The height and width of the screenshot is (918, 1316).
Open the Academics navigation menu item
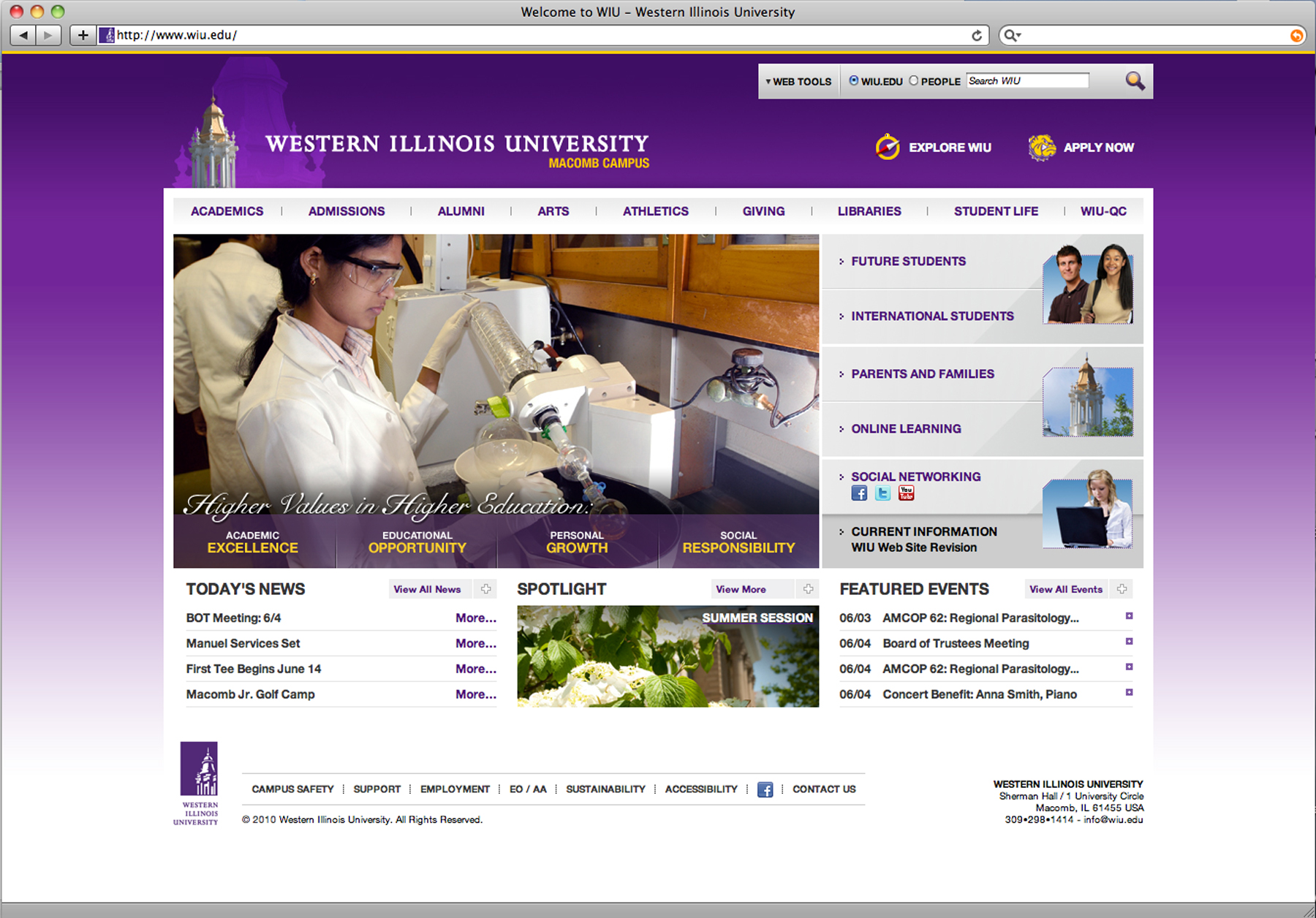tap(227, 211)
